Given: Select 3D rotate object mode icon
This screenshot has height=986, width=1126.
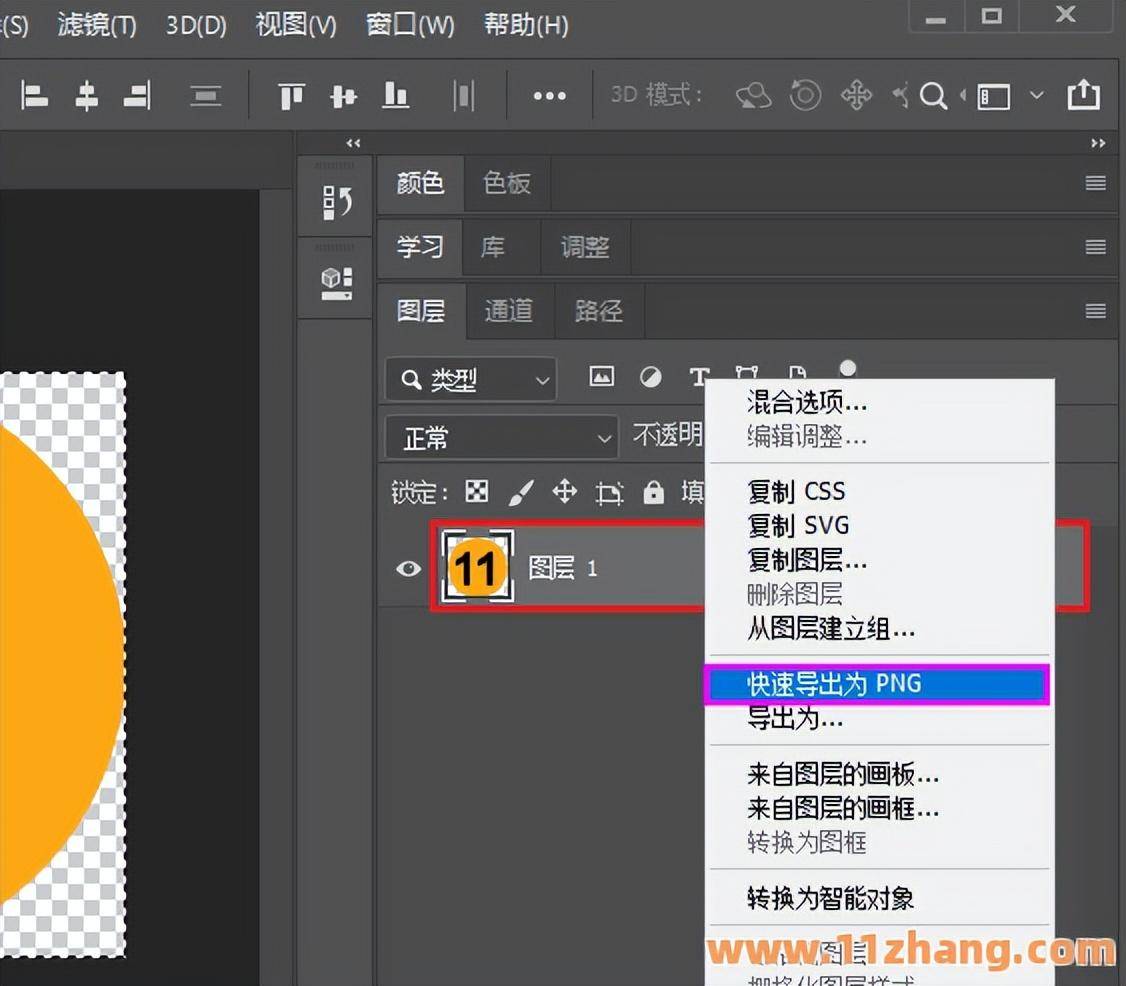Looking at the screenshot, I should (x=753, y=95).
